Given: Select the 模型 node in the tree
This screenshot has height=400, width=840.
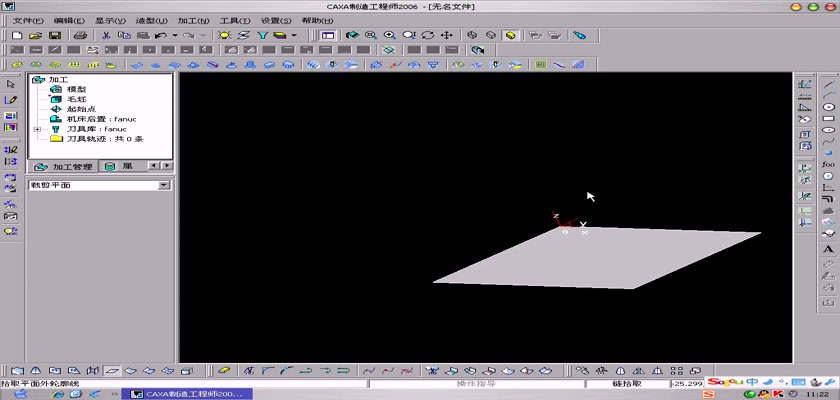Looking at the screenshot, I should 77,89.
